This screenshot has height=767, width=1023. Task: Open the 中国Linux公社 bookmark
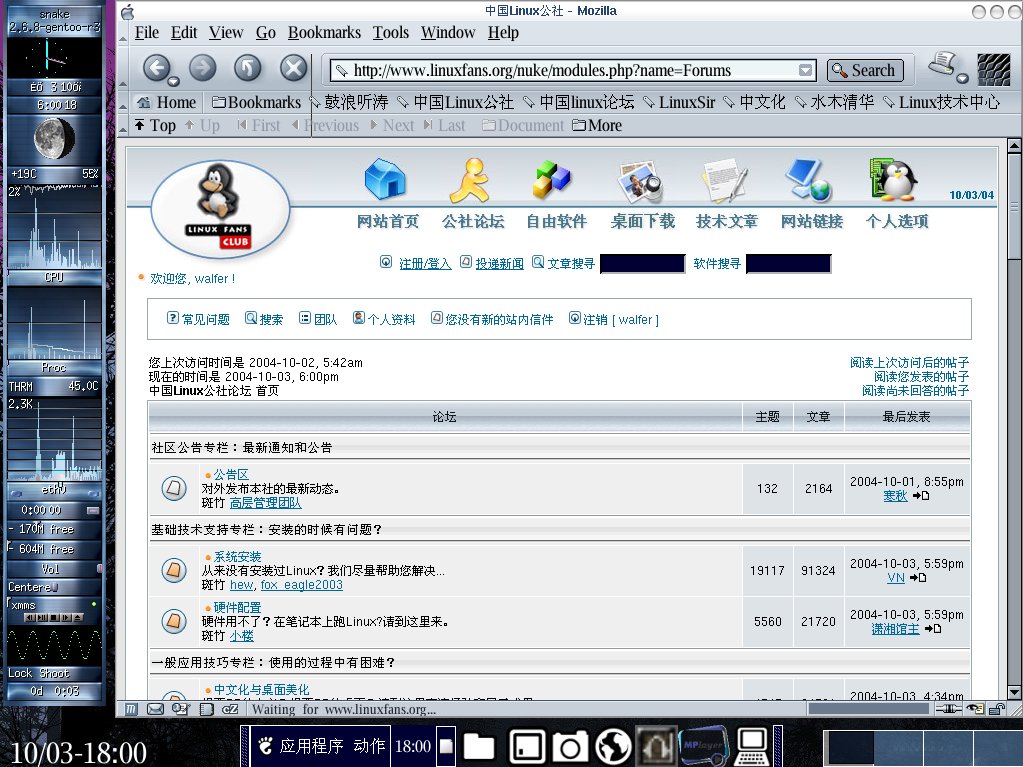click(x=456, y=102)
